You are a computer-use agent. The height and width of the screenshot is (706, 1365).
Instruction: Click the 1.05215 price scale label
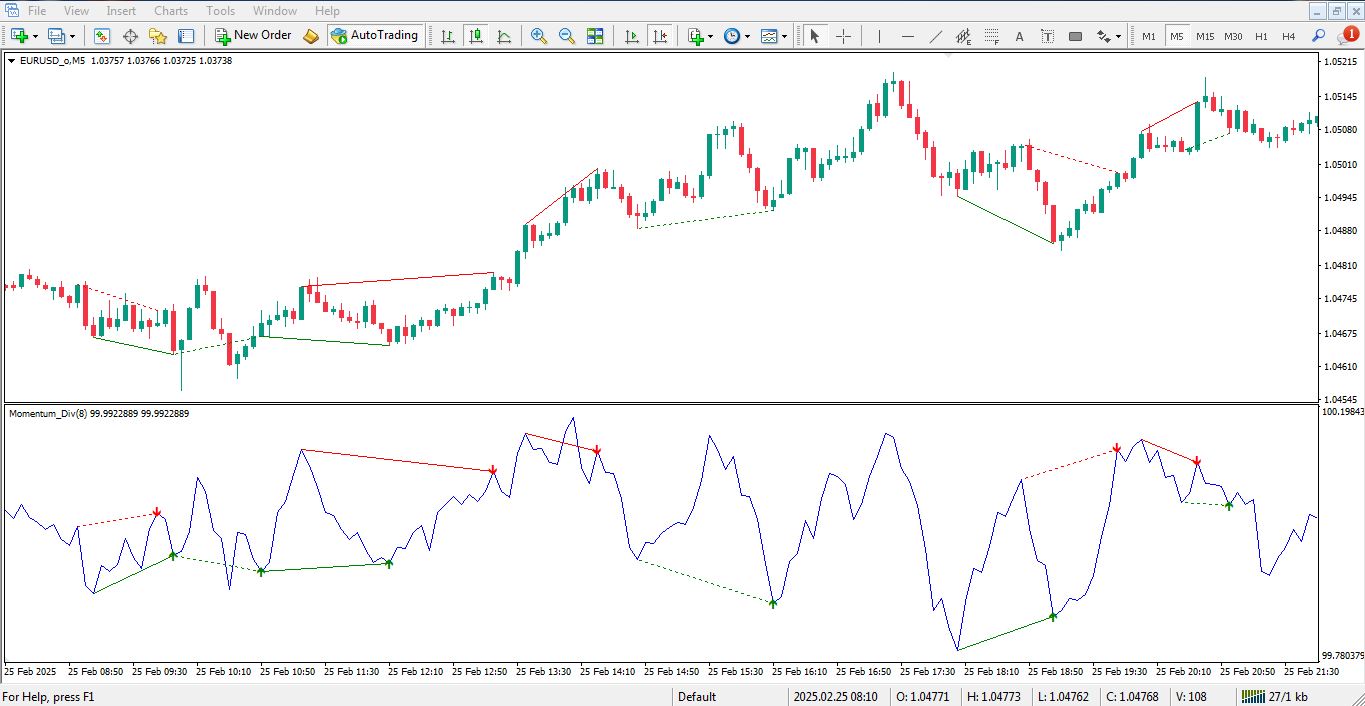(x=1340, y=62)
